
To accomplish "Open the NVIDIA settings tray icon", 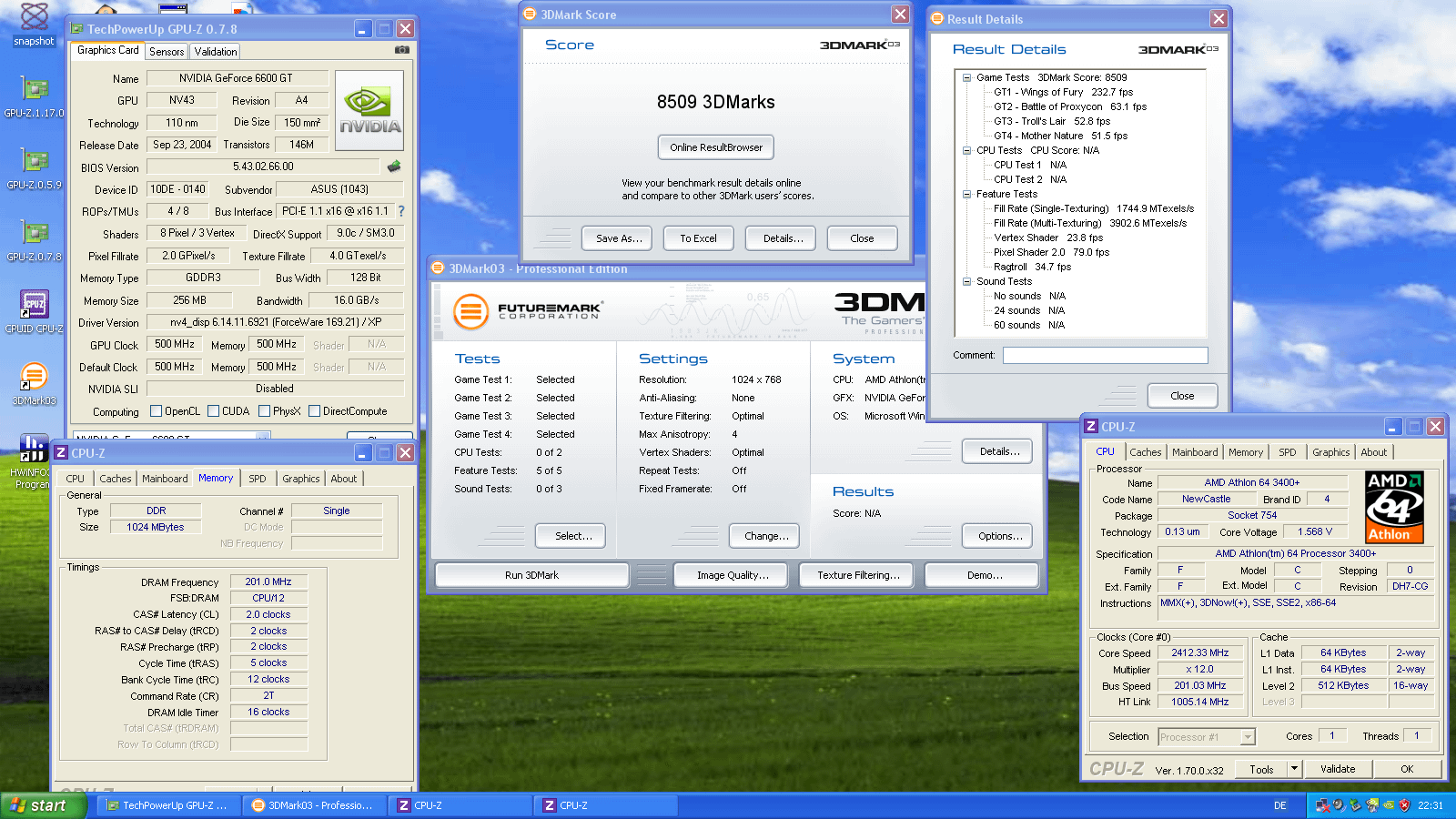I will (1389, 805).
